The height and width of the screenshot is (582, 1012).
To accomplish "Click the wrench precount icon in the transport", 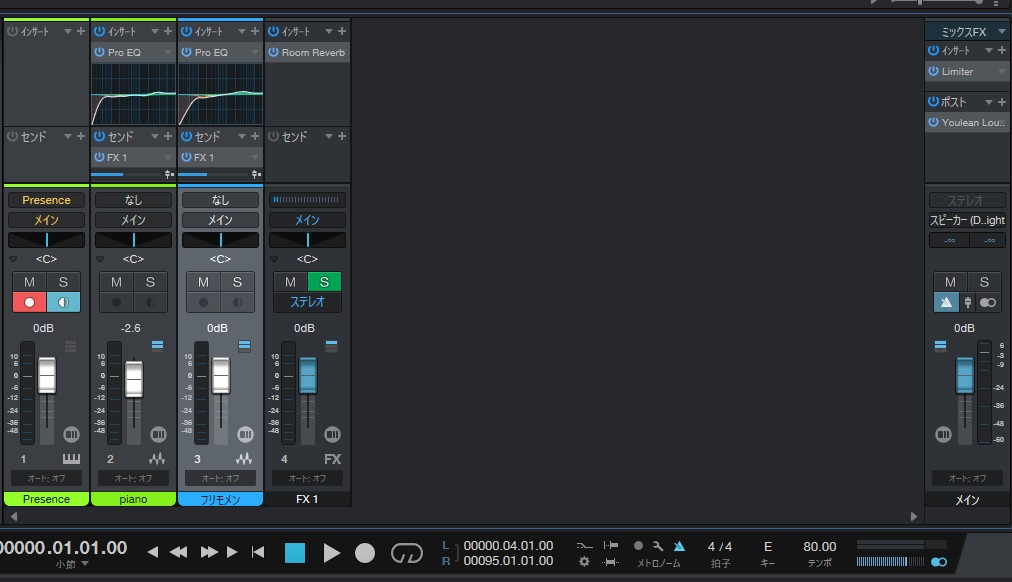I will 656,546.
